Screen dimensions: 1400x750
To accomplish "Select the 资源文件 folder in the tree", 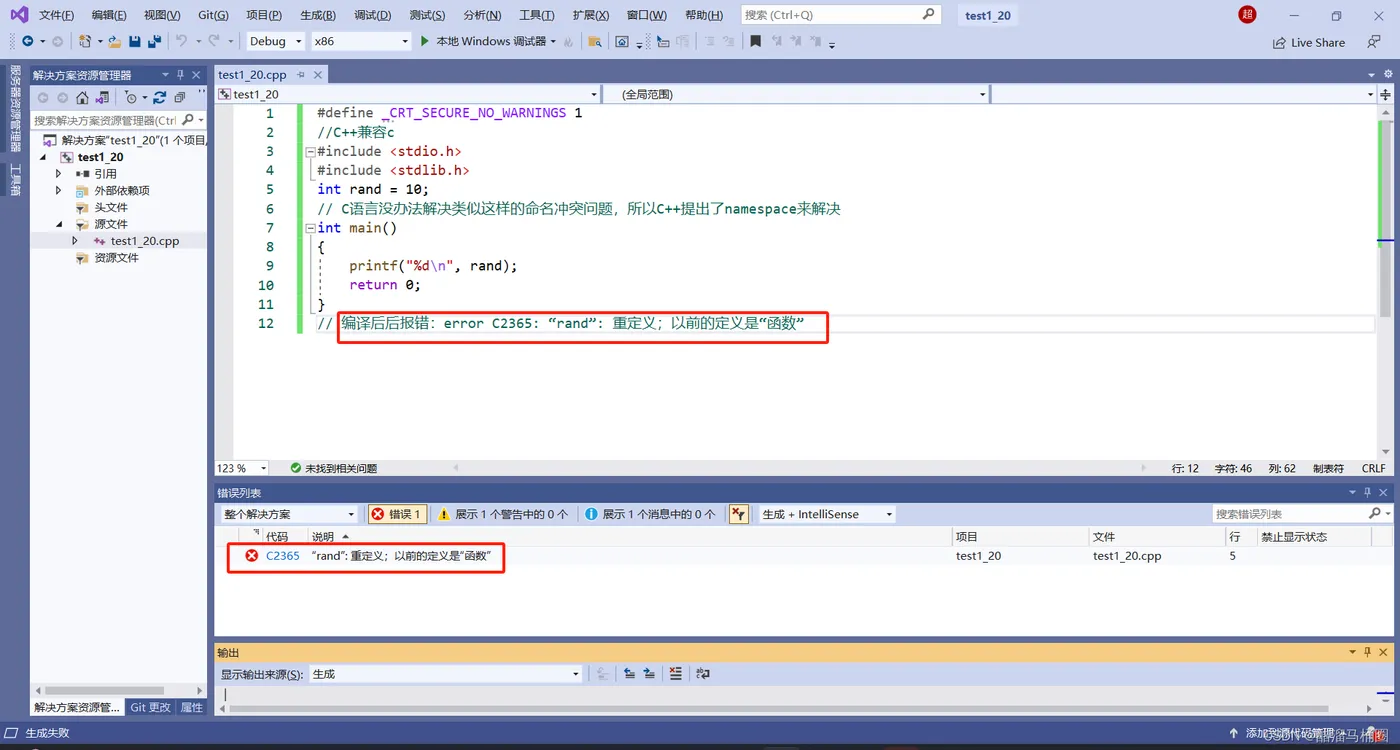I will [x=117, y=258].
